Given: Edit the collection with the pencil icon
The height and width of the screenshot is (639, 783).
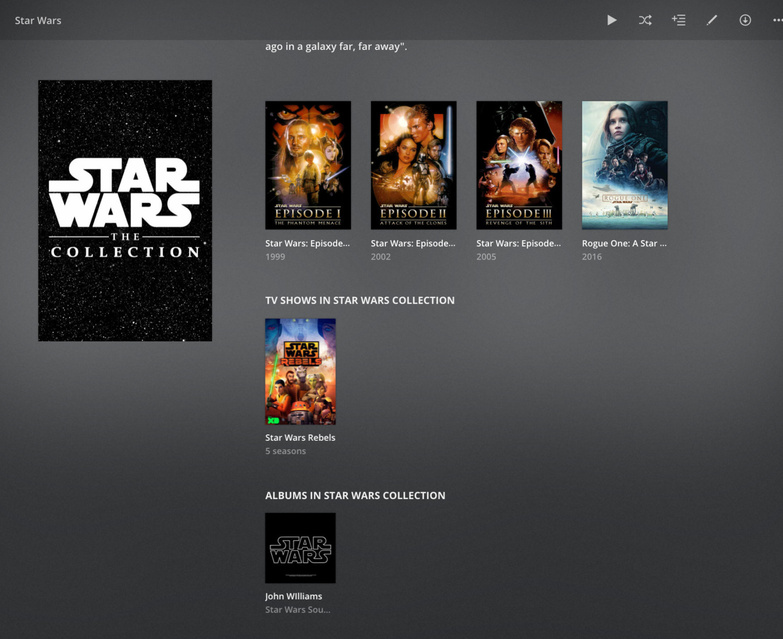Looking at the screenshot, I should click(x=712, y=20).
